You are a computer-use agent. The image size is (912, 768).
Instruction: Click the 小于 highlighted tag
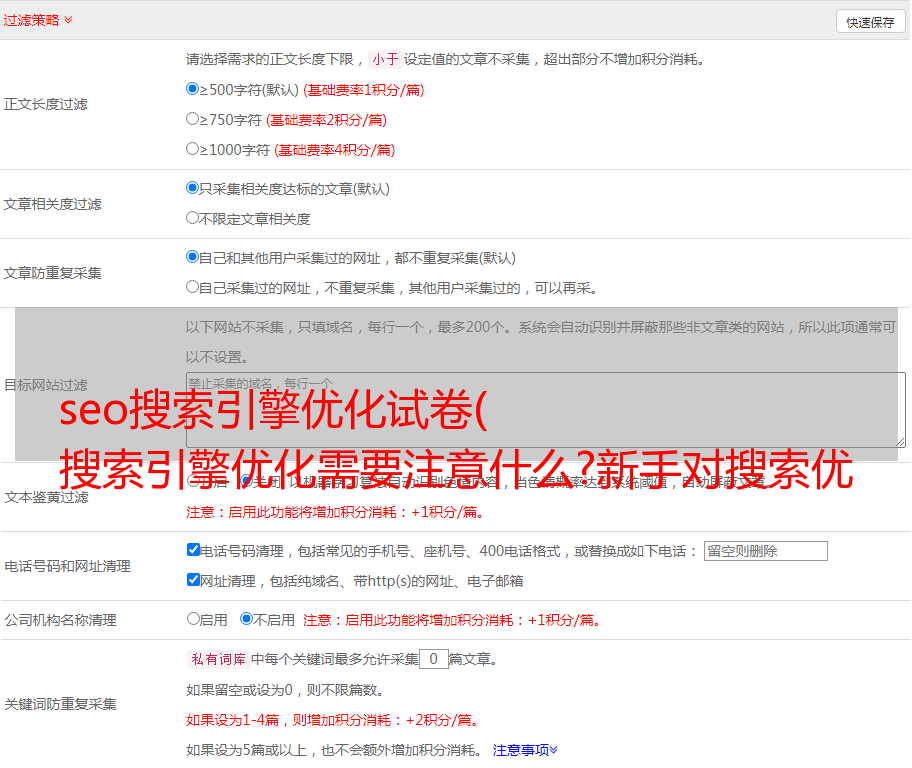pos(385,59)
